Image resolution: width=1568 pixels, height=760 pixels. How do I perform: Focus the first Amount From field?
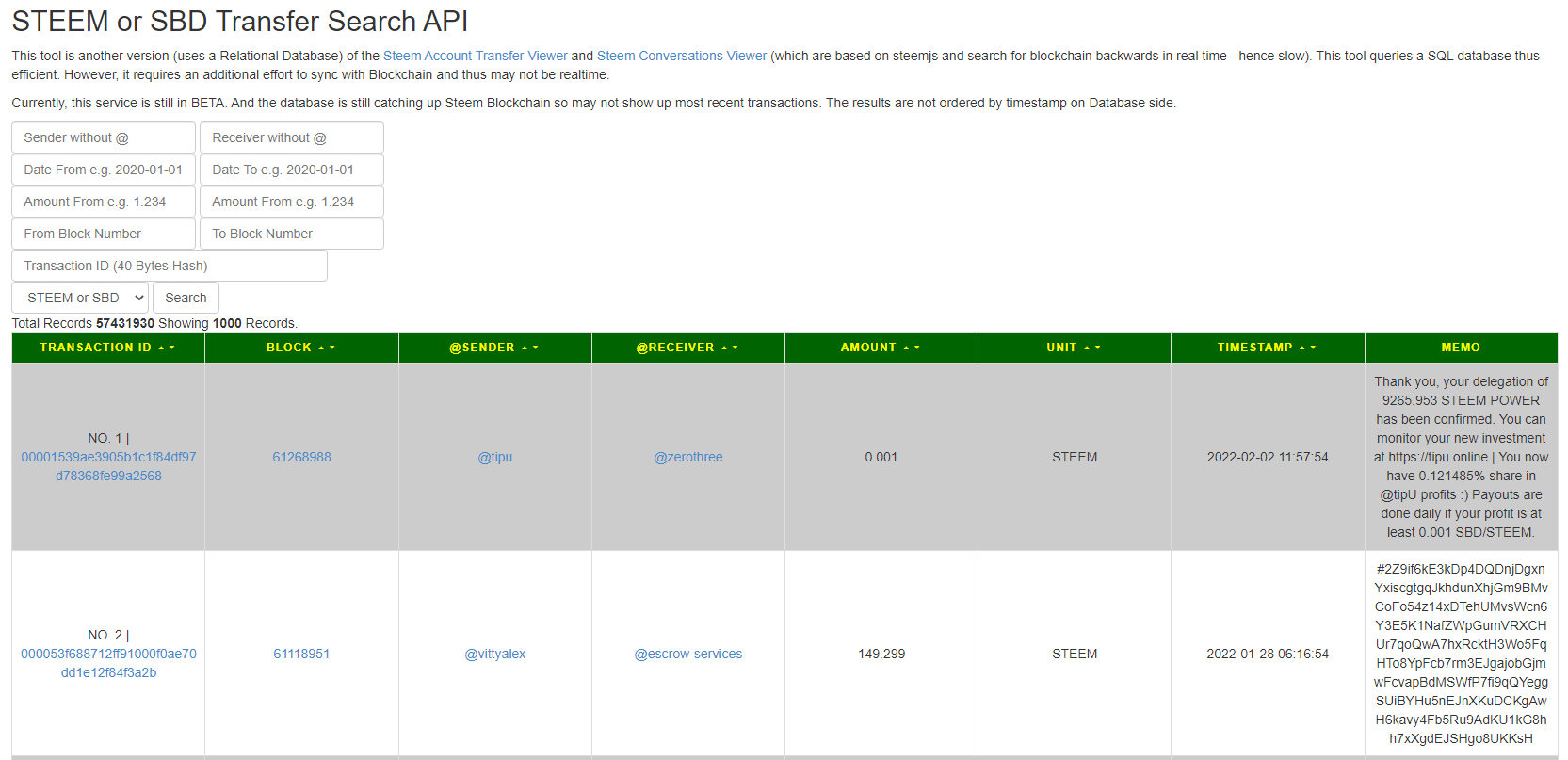click(104, 202)
